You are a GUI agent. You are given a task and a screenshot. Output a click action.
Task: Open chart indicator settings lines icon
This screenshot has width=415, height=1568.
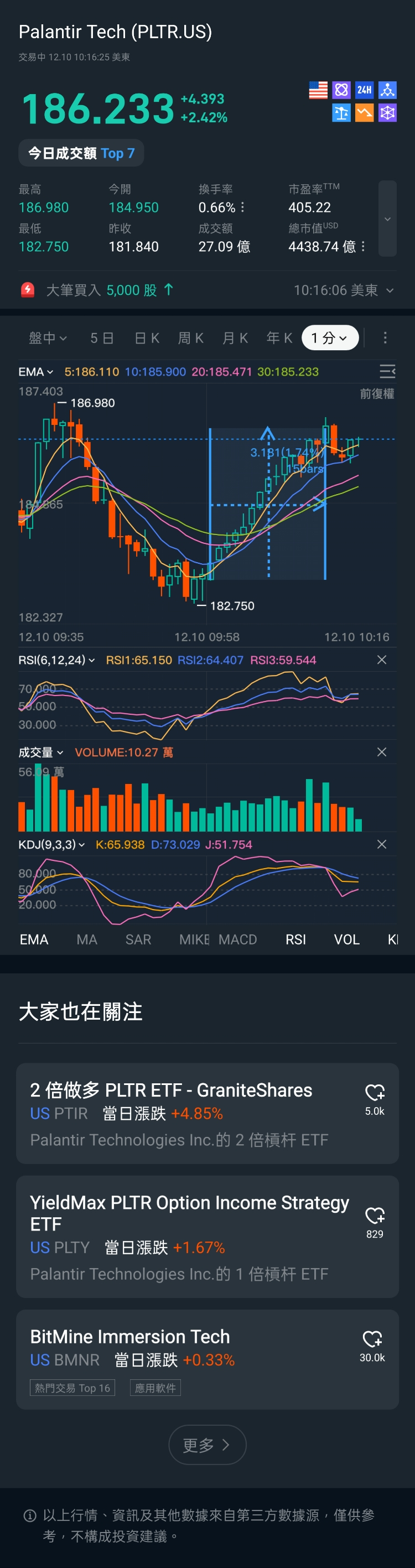(387, 371)
